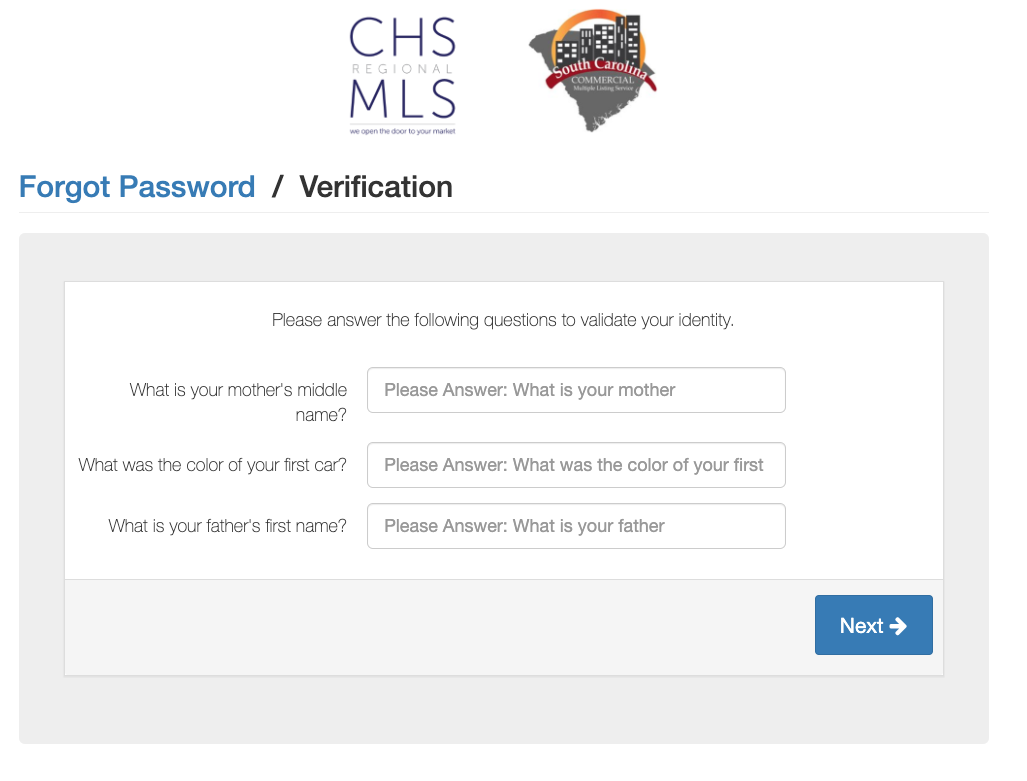Click the purple MLS letters in the CHS logo

click(403, 100)
